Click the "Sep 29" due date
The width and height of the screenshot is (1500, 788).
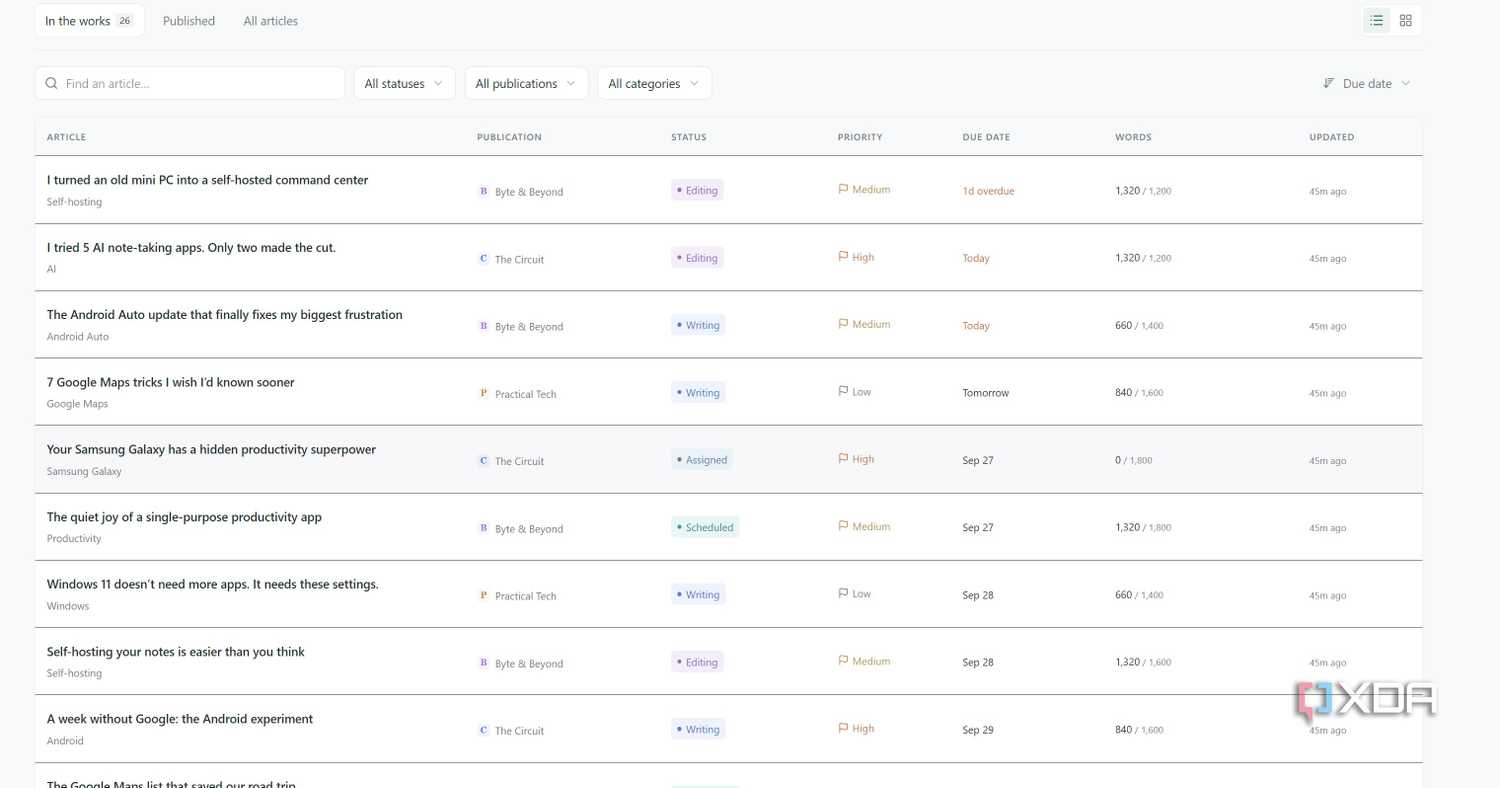(978, 730)
